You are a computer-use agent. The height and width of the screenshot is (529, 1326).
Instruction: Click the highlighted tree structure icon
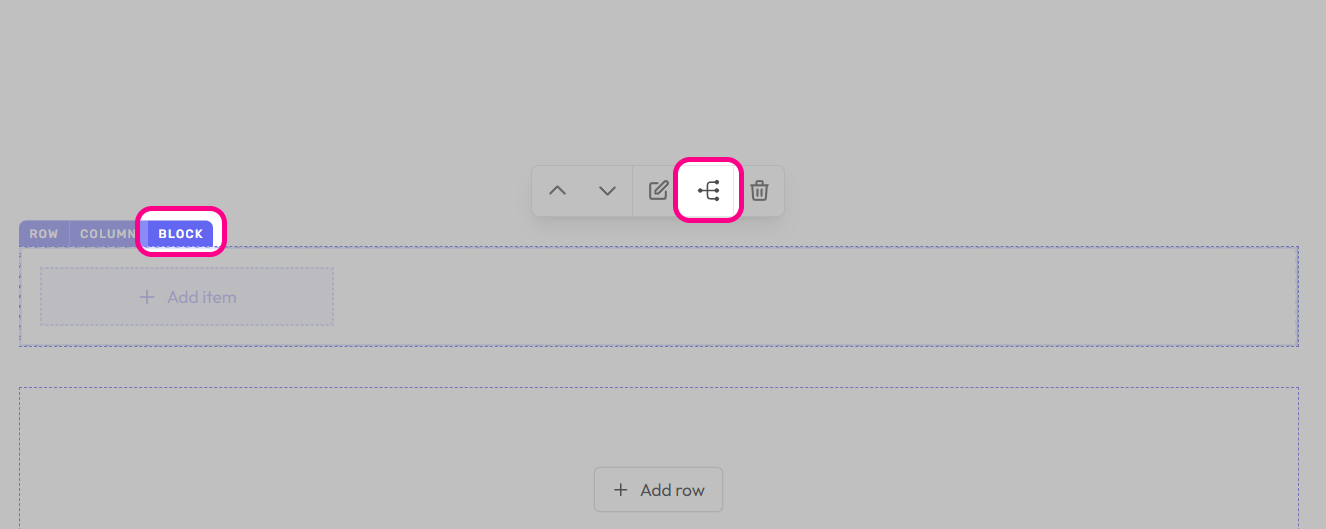(x=708, y=191)
